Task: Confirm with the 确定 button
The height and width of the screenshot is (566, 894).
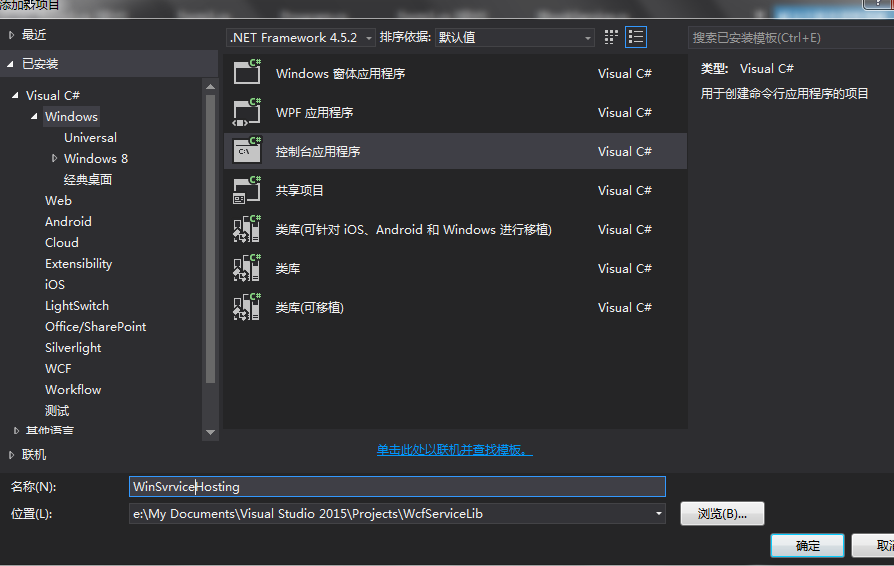Action: pyautogui.click(x=807, y=545)
